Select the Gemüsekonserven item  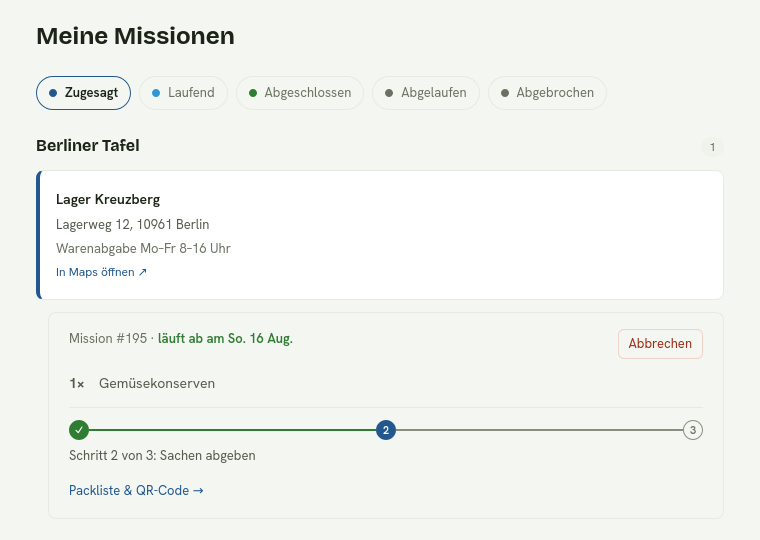pos(157,383)
